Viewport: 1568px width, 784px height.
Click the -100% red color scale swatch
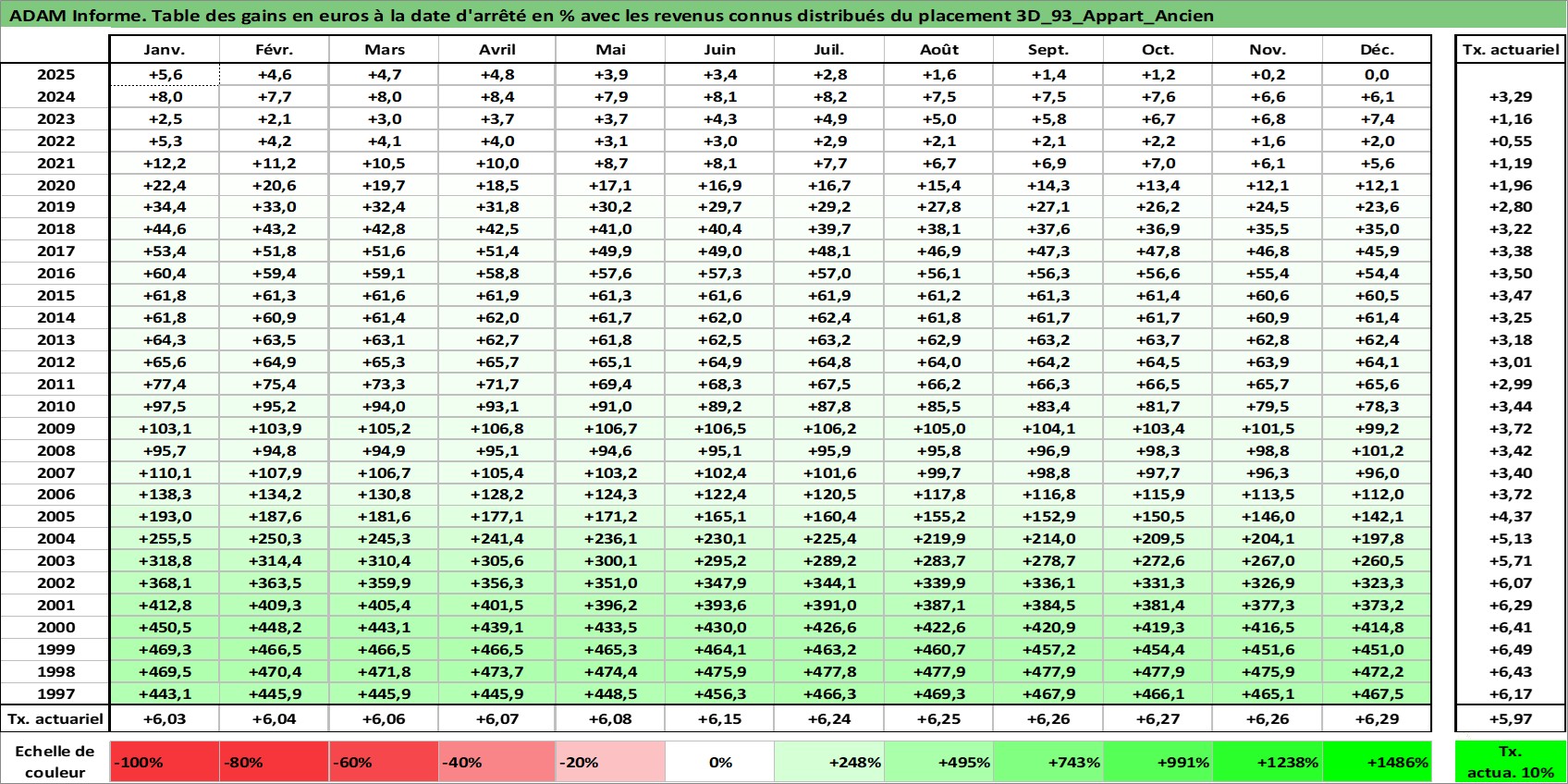[165, 762]
